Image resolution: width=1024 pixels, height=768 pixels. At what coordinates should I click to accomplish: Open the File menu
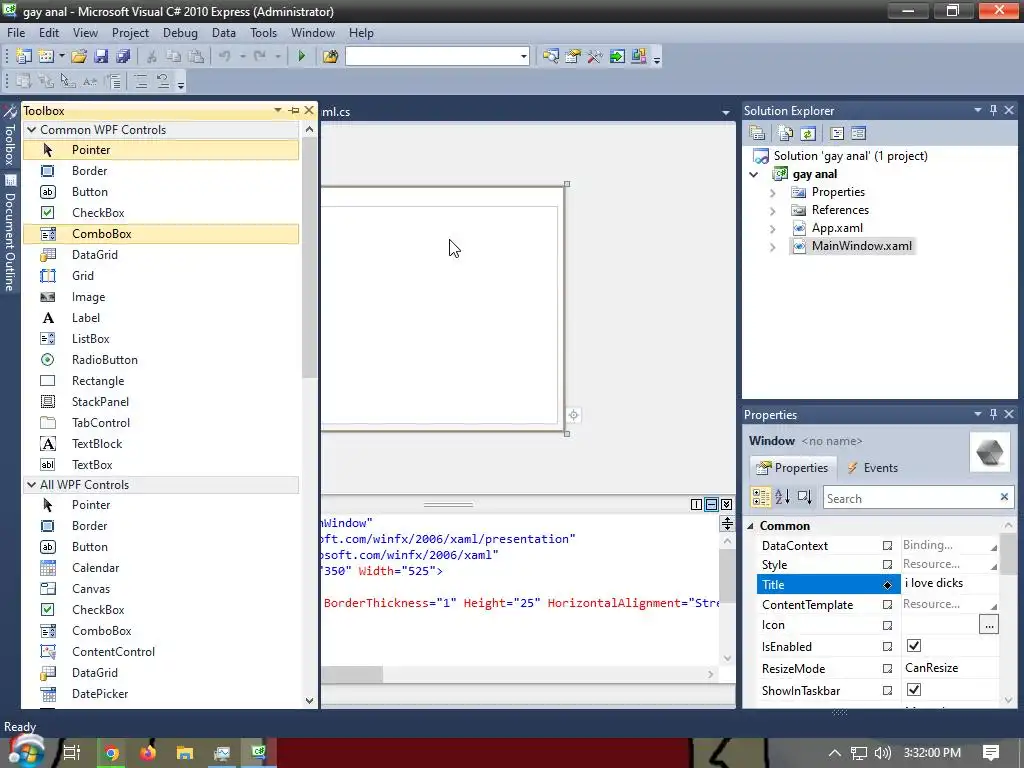pos(16,33)
